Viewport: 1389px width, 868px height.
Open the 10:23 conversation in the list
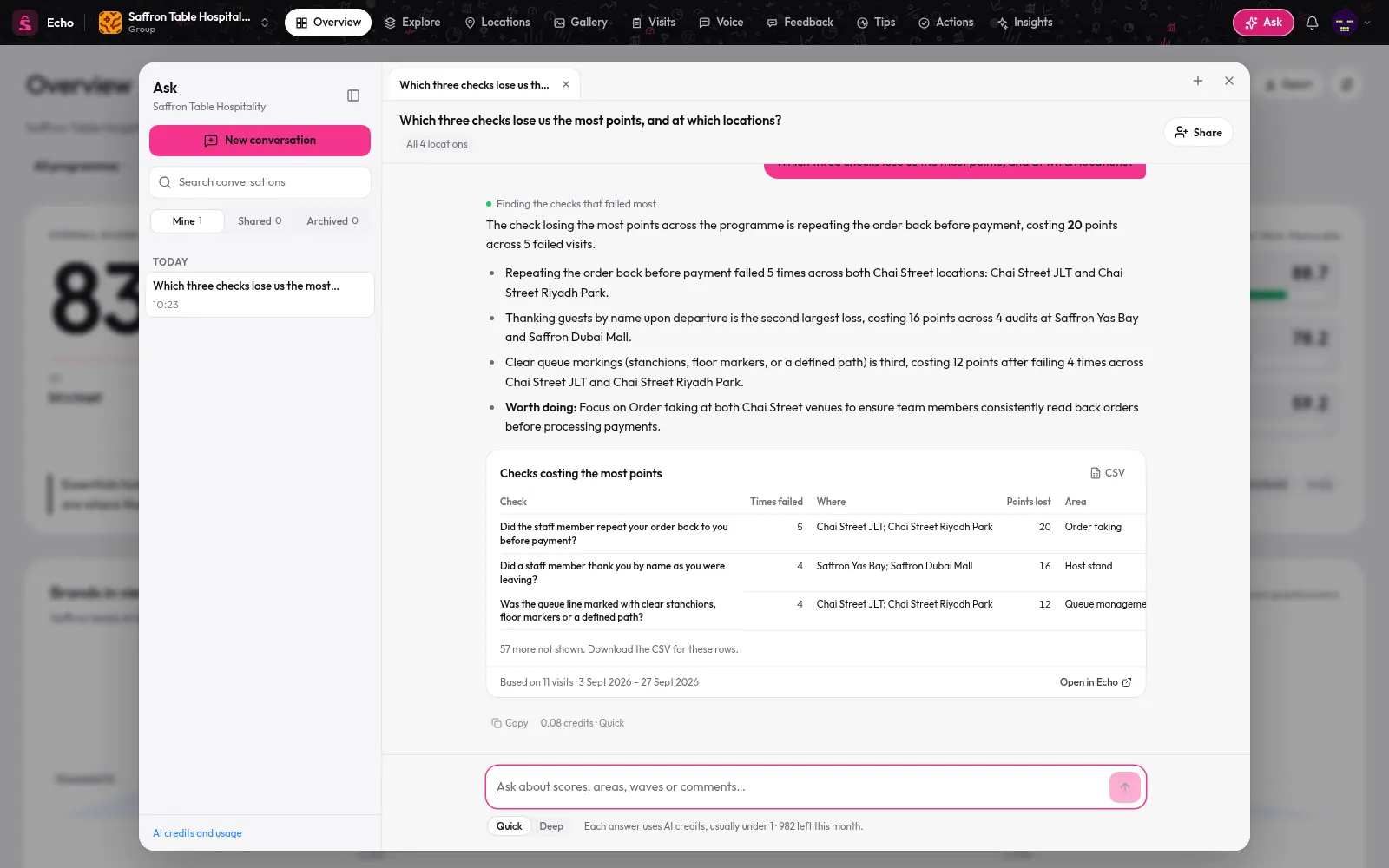pyautogui.click(x=260, y=295)
